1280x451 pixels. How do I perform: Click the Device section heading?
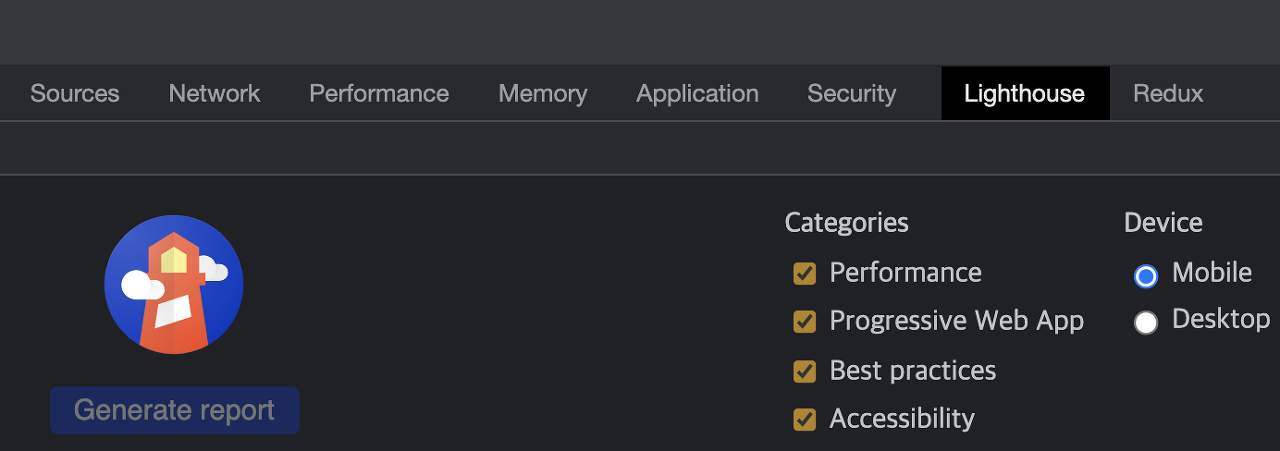tap(1163, 223)
